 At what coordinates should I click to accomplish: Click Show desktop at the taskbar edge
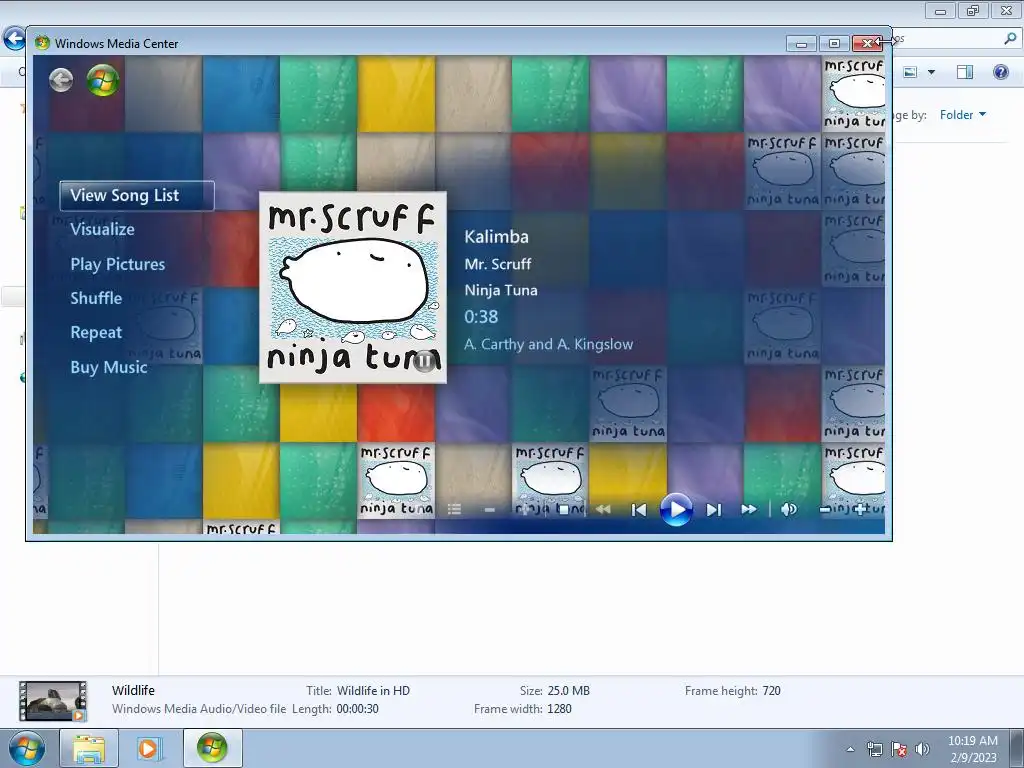(1018, 749)
